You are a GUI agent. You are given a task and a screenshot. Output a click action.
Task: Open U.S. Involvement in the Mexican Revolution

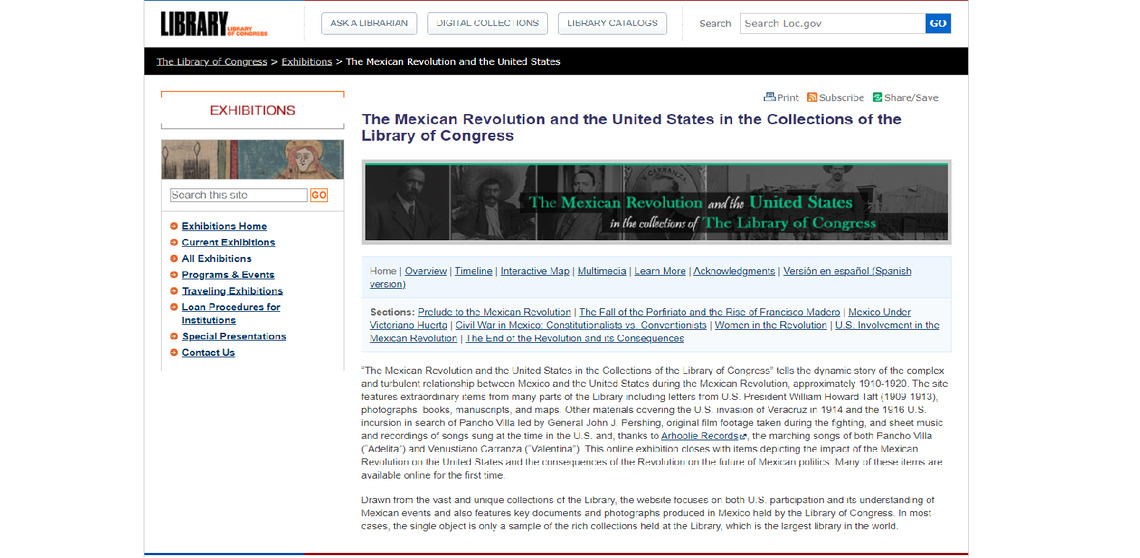(887, 325)
